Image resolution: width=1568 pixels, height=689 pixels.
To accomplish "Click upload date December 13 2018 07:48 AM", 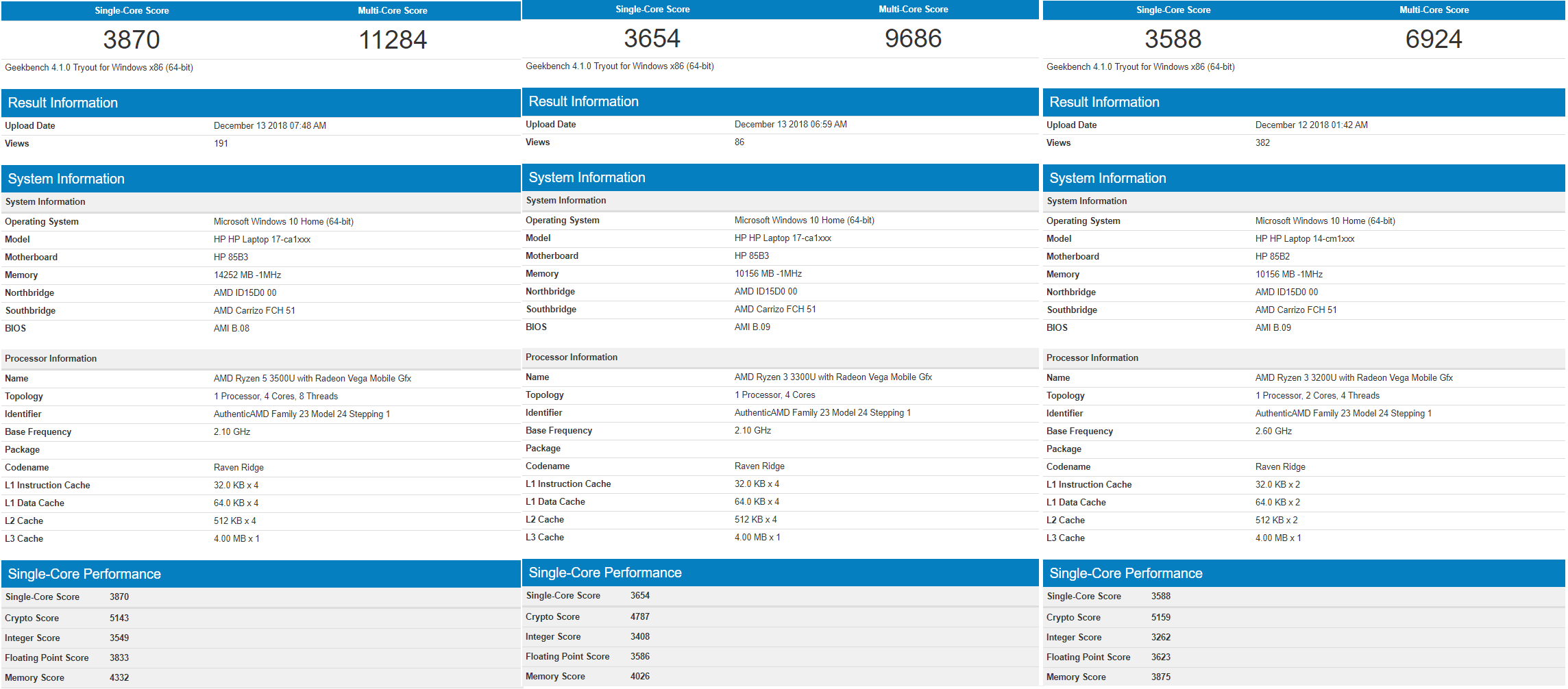I will click(x=270, y=125).
